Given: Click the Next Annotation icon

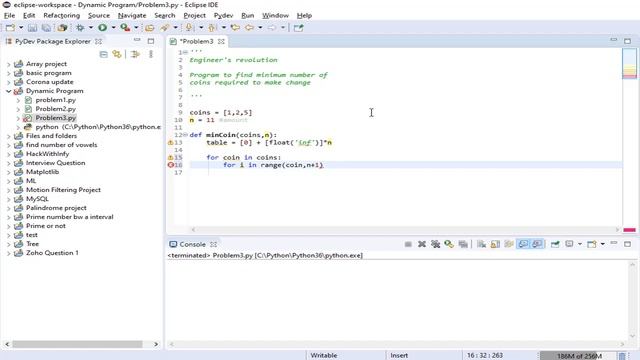Looking at the screenshot, I should (x=189, y=28).
